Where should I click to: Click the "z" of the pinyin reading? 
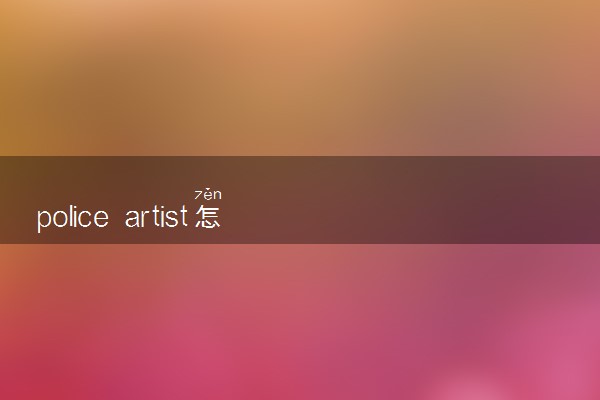click(198, 196)
